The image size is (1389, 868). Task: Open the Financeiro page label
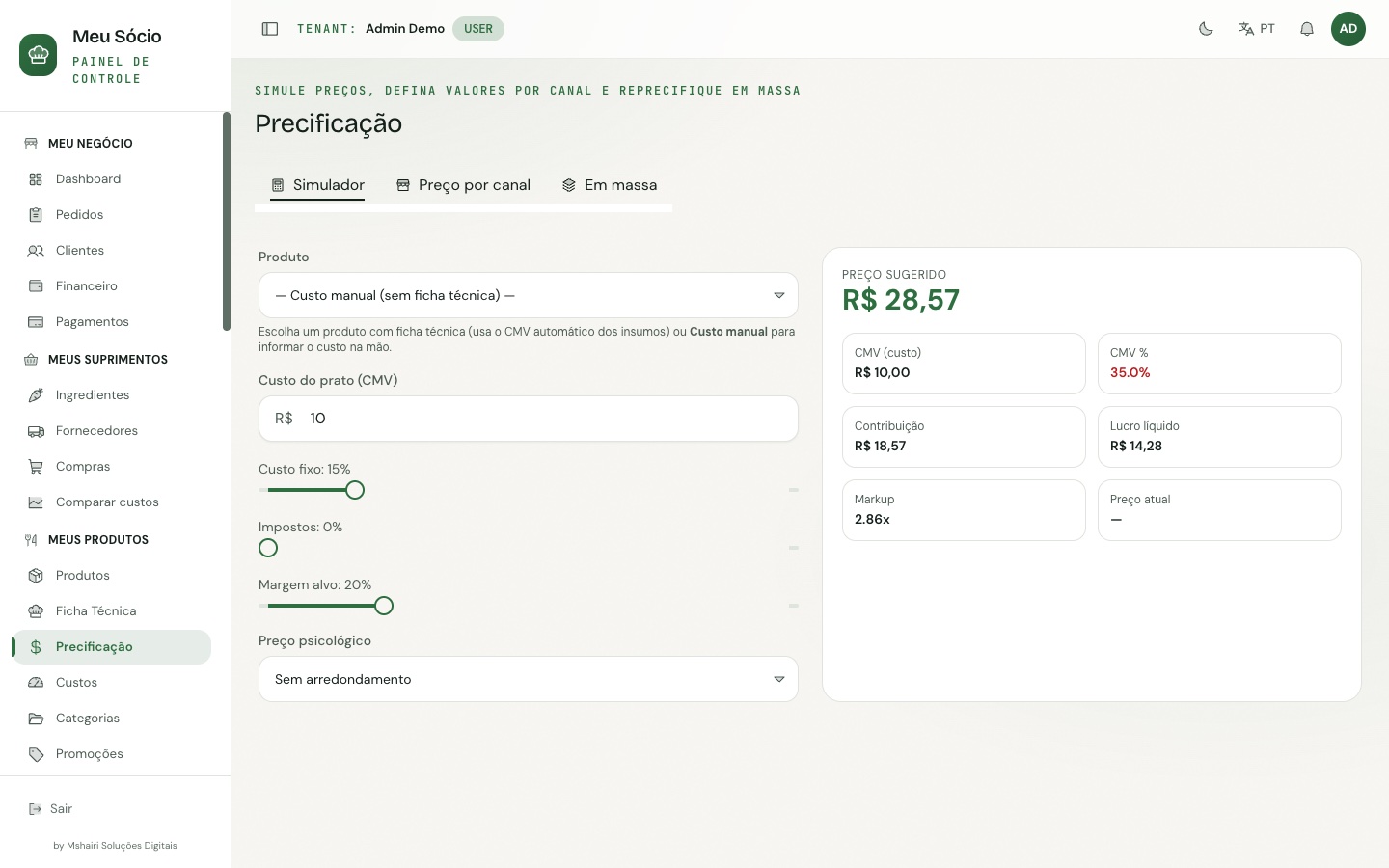tap(87, 286)
